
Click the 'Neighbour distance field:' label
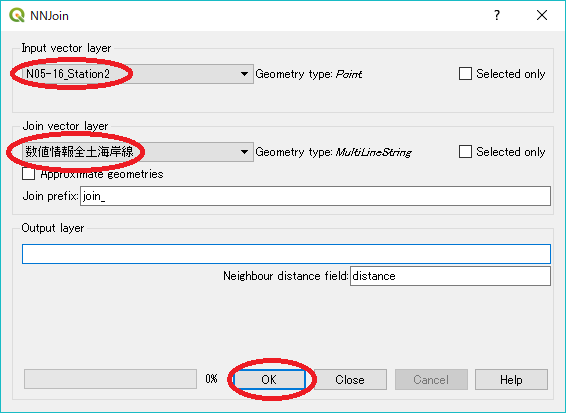tap(286, 276)
